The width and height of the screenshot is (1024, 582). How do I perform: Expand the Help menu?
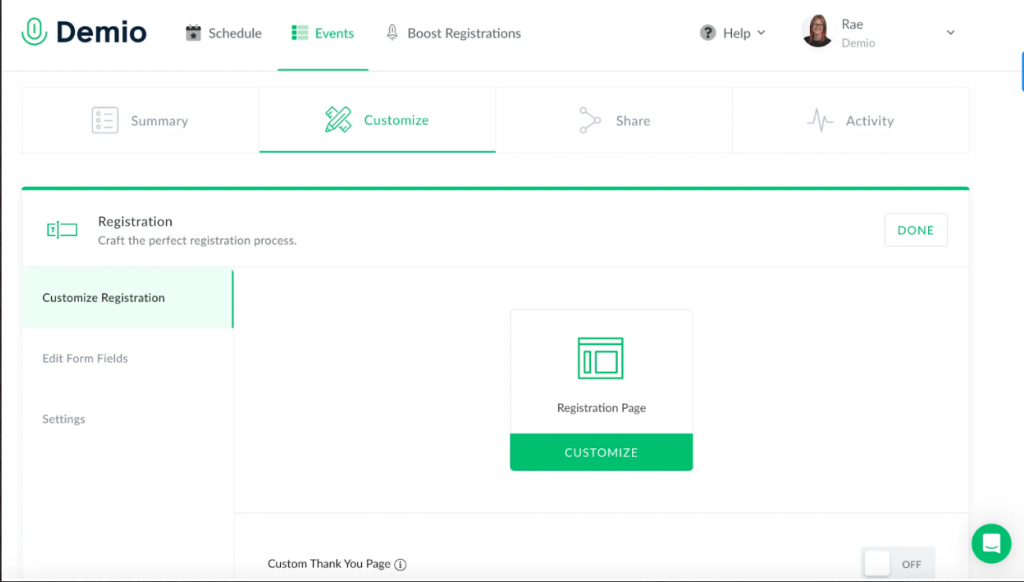(x=733, y=32)
